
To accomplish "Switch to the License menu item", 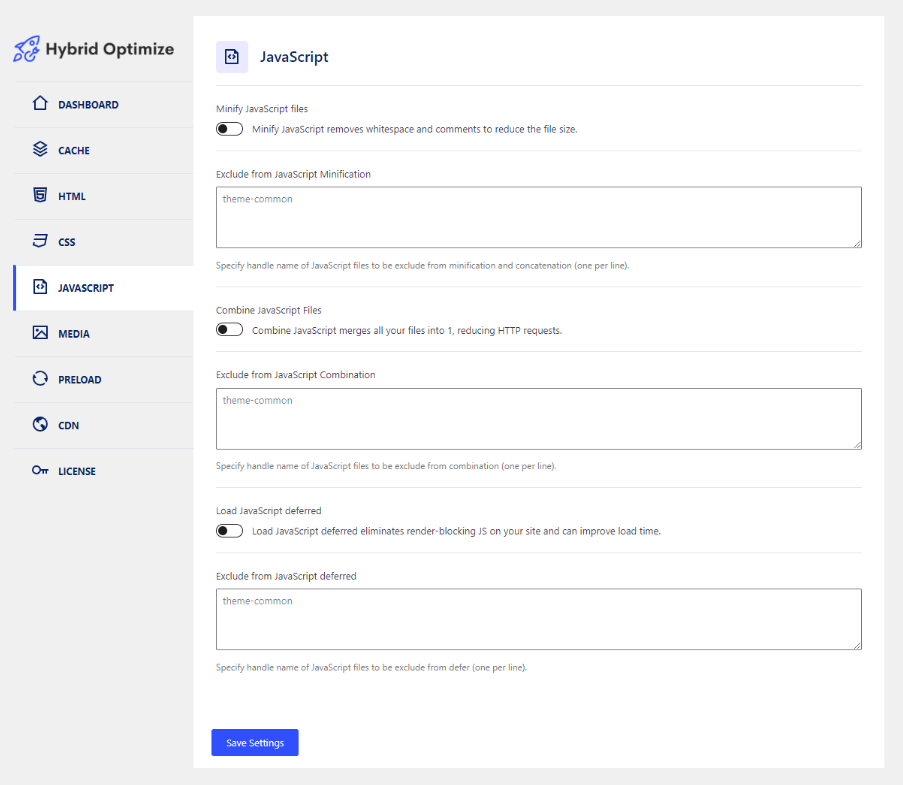I will [77, 471].
